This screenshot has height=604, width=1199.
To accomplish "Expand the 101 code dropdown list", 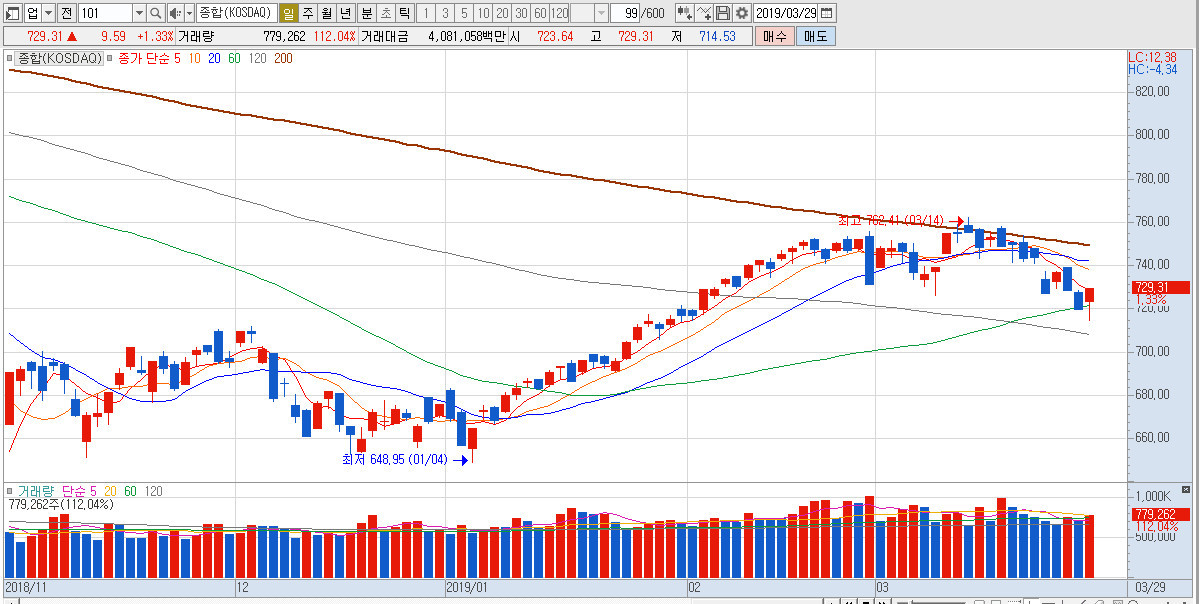I will coord(139,13).
